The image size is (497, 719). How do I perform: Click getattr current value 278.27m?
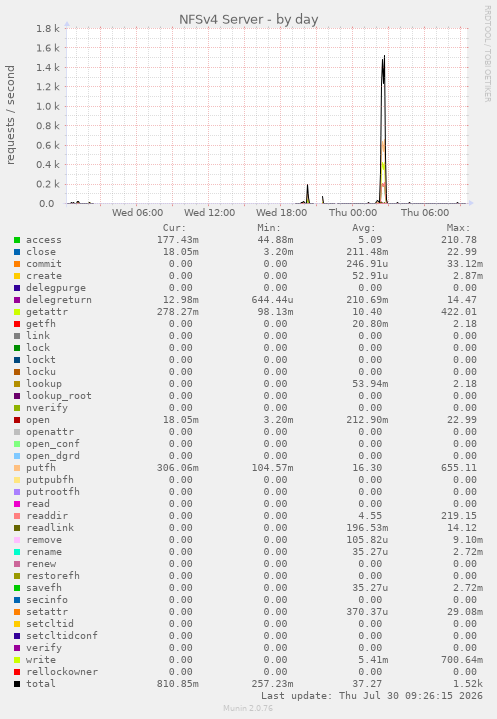coord(178,312)
